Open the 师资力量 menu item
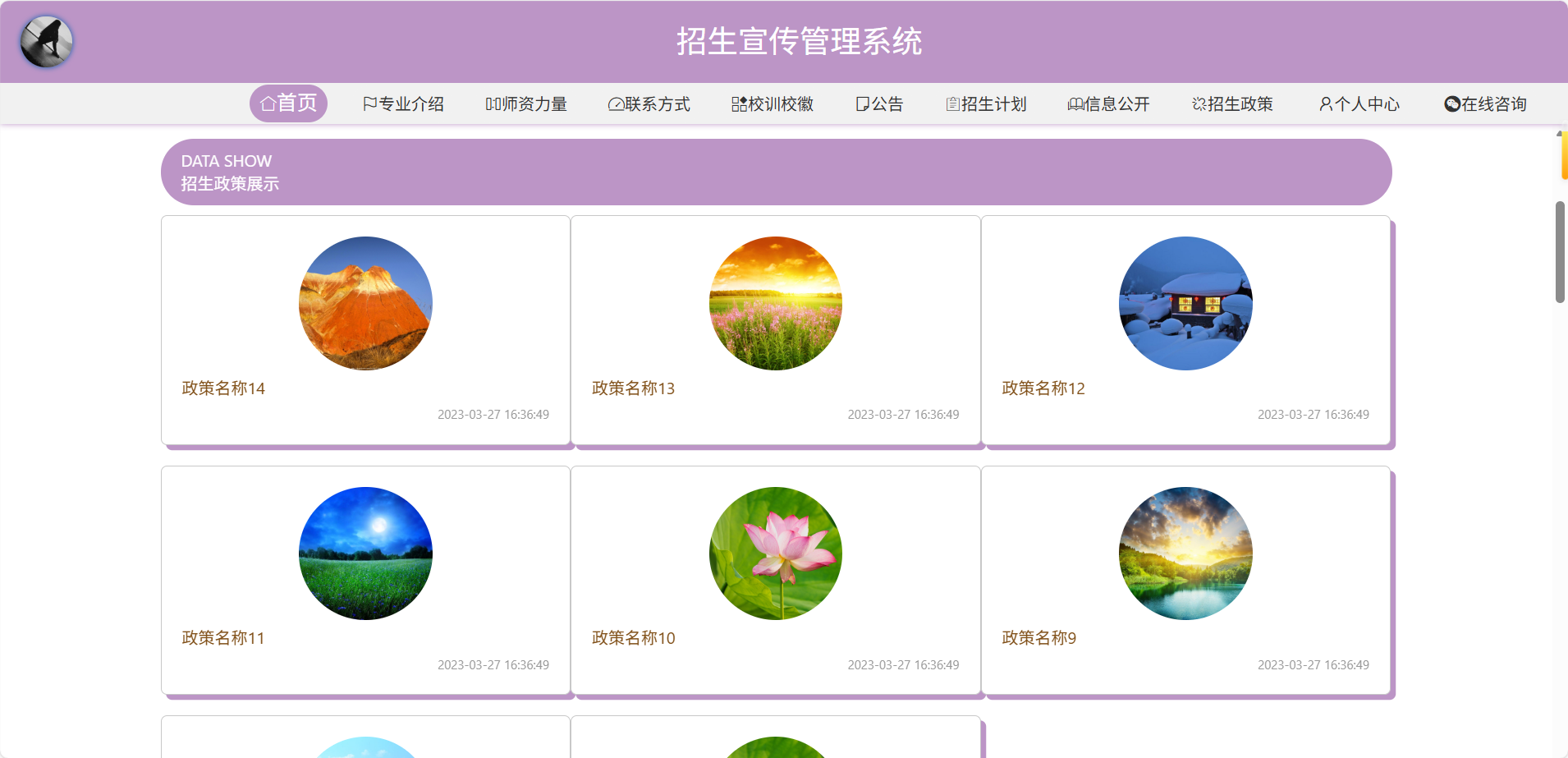 [526, 104]
